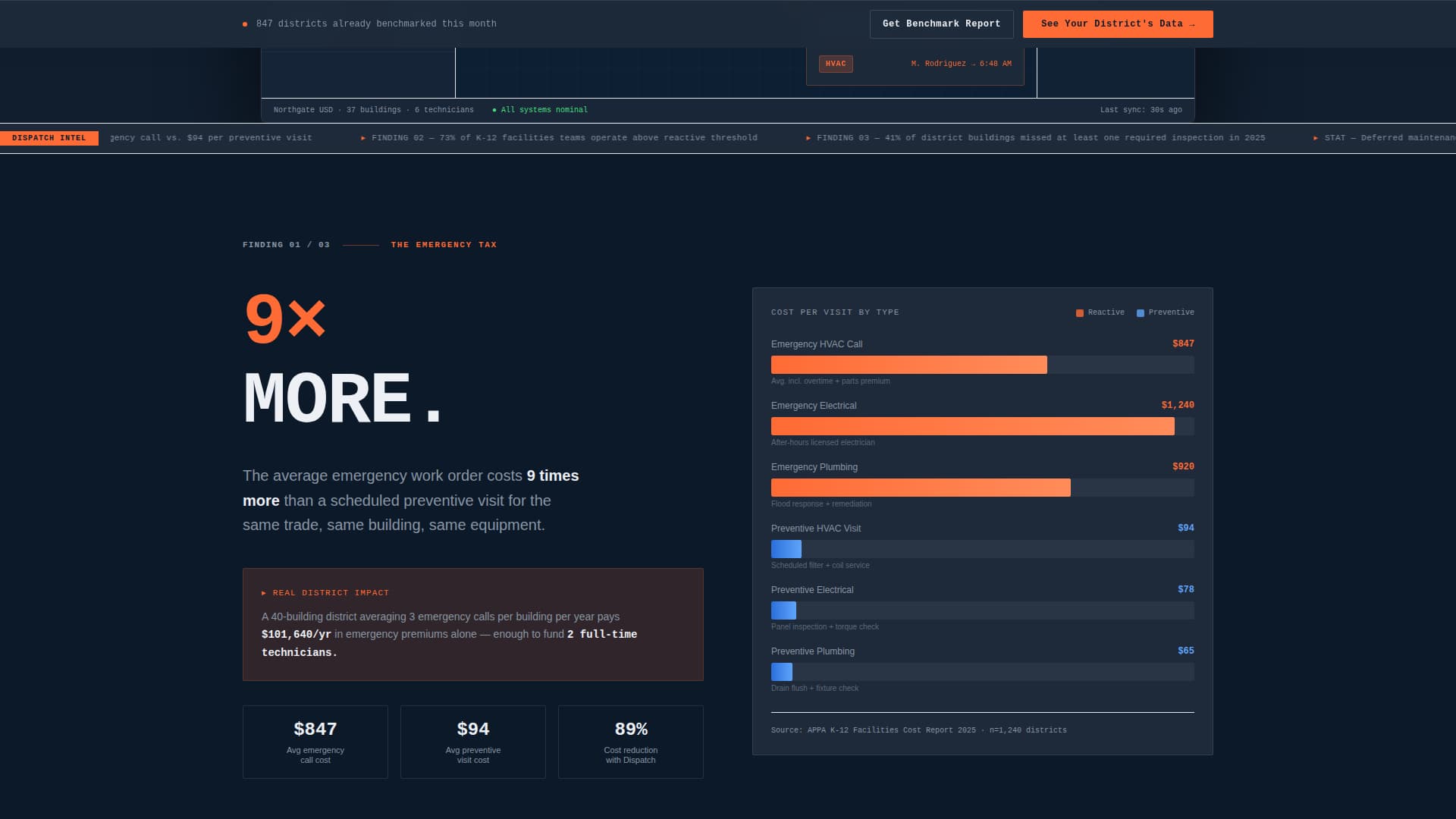Click the $94 Avg preventive visit cost card

coord(473,742)
